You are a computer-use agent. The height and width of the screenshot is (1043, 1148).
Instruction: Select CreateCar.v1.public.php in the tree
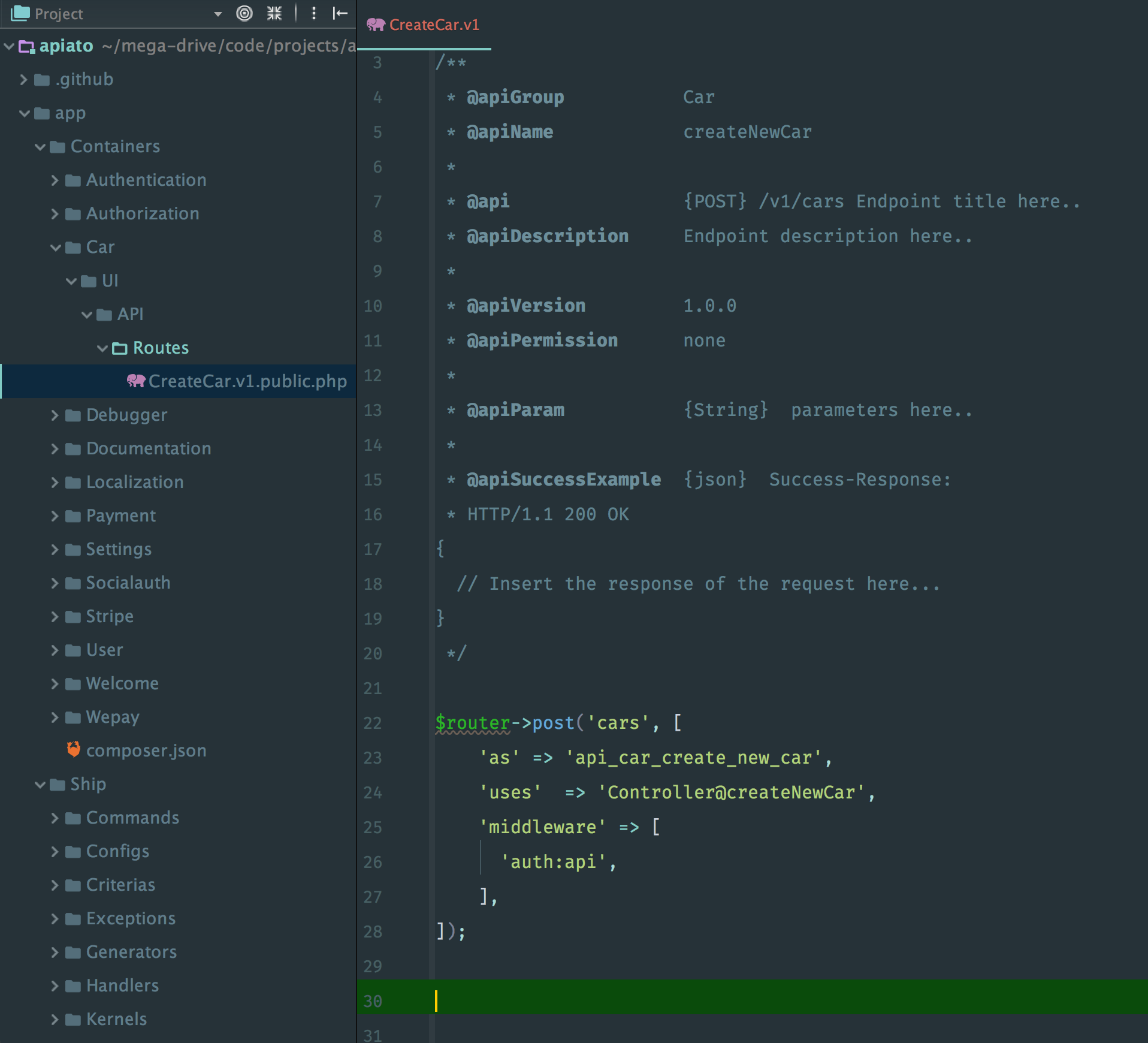click(247, 381)
